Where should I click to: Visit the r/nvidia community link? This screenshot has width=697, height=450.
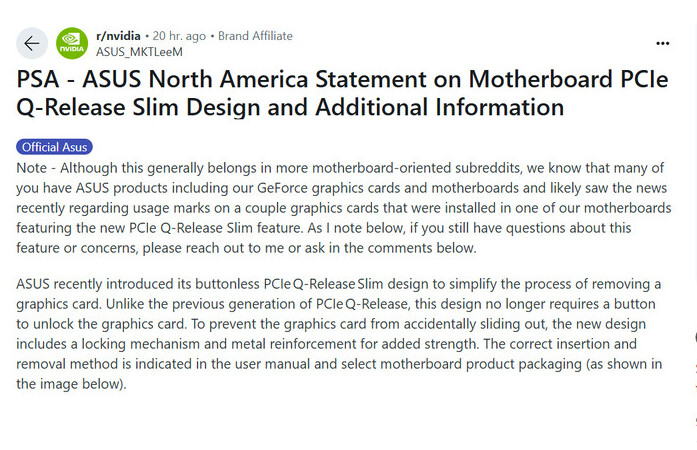(x=118, y=36)
